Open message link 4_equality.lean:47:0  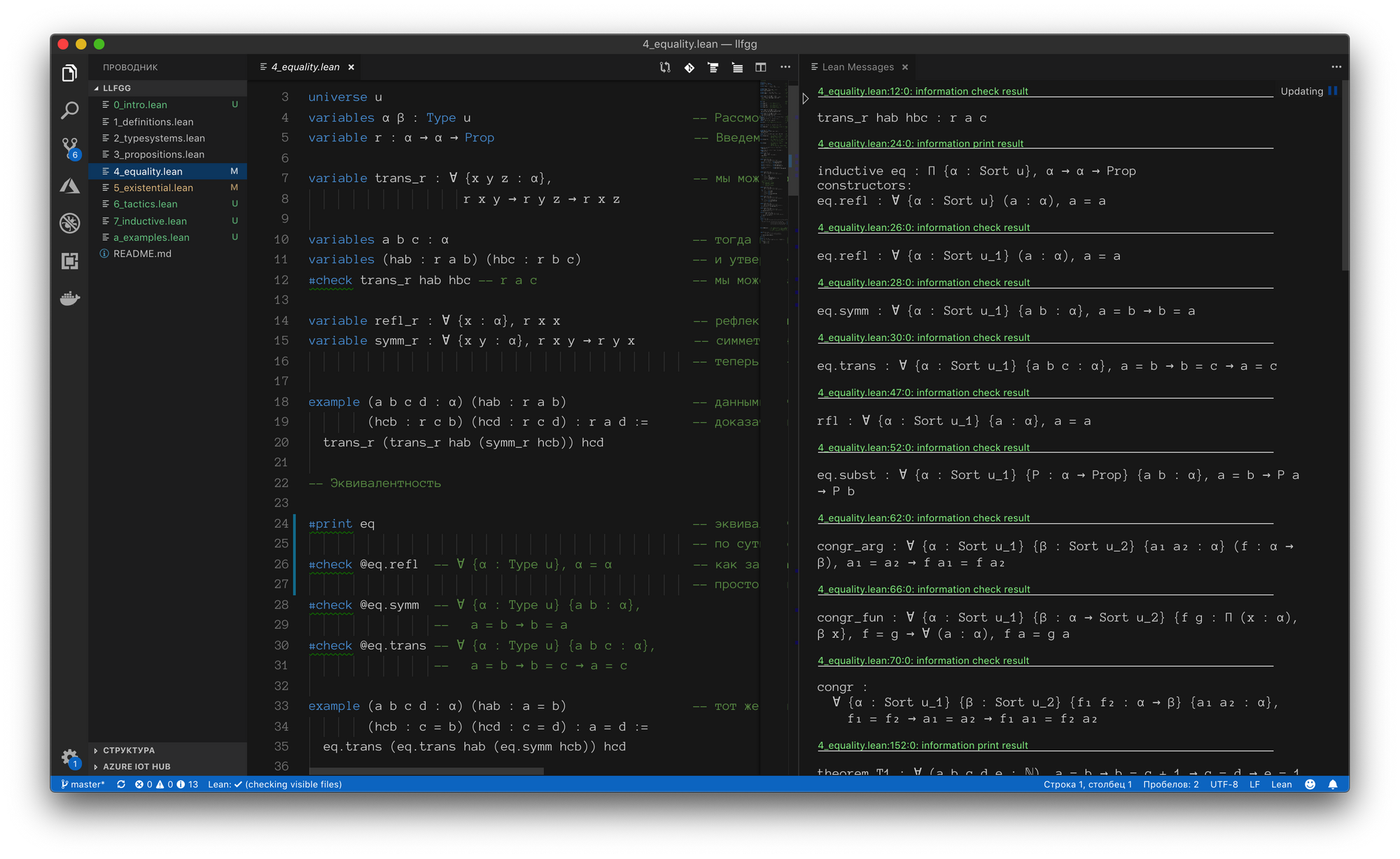pyautogui.click(x=923, y=393)
